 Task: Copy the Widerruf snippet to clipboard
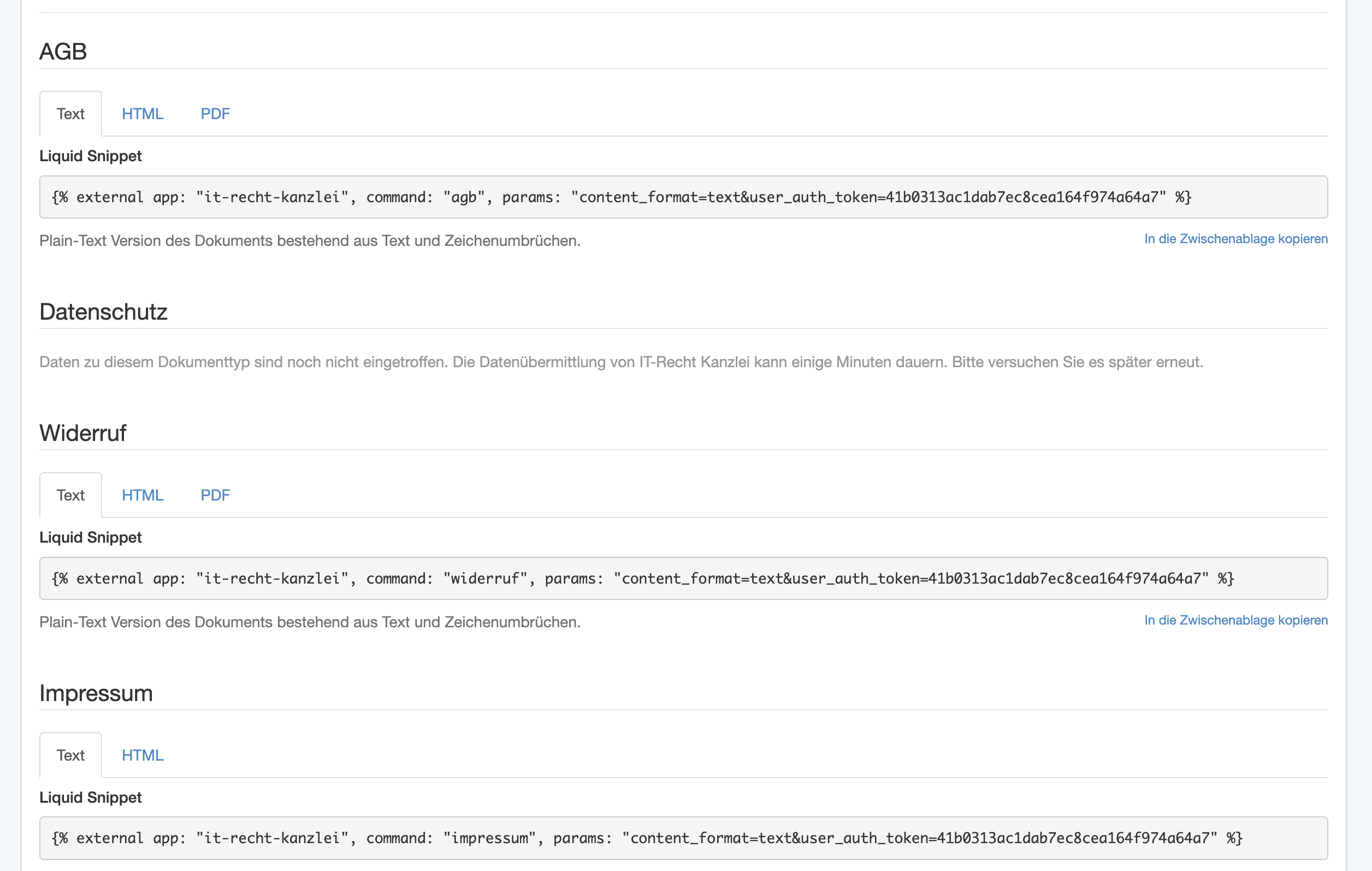pos(1236,620)
